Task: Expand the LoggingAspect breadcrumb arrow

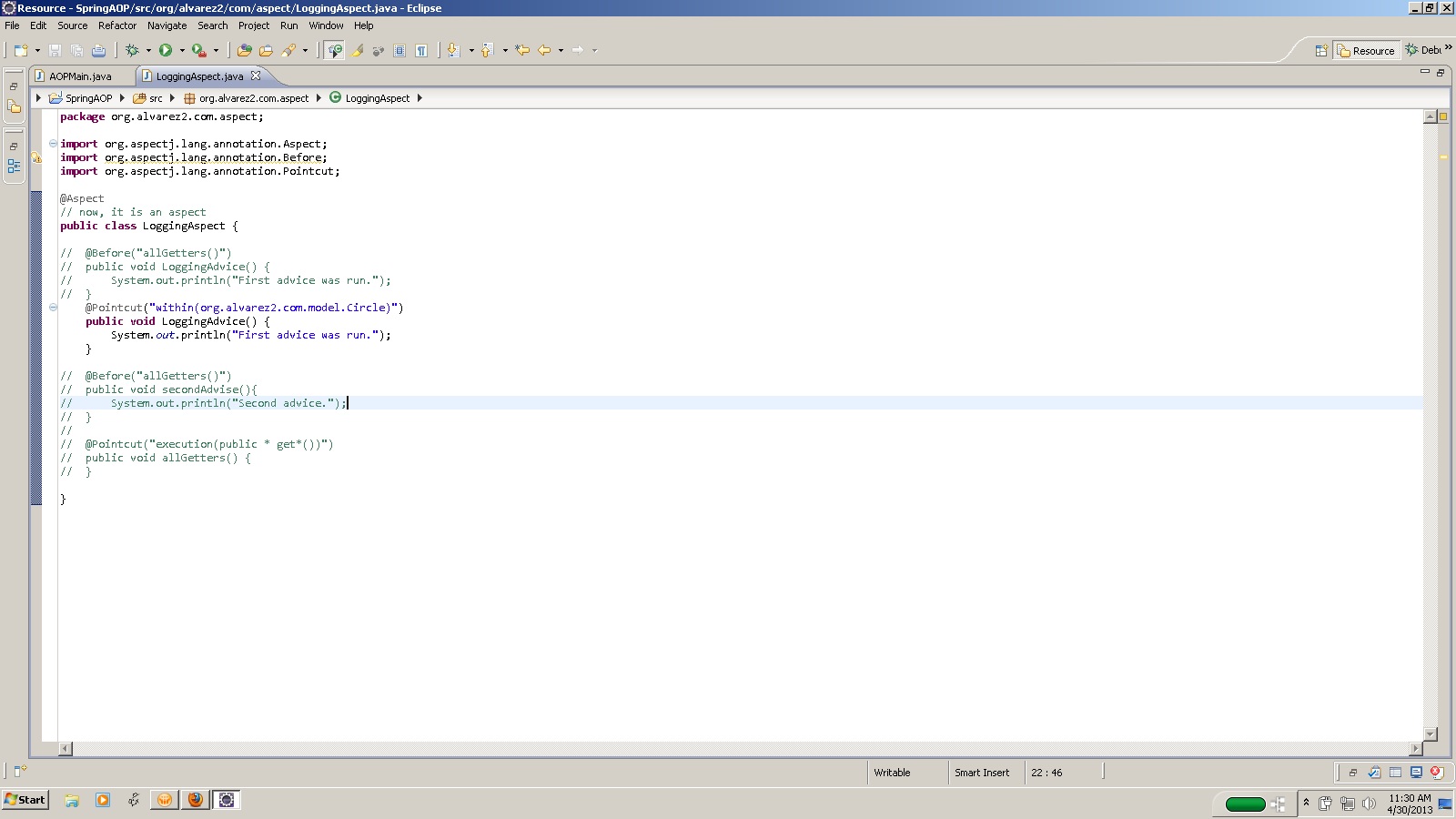Action: (x=420, y=98)
